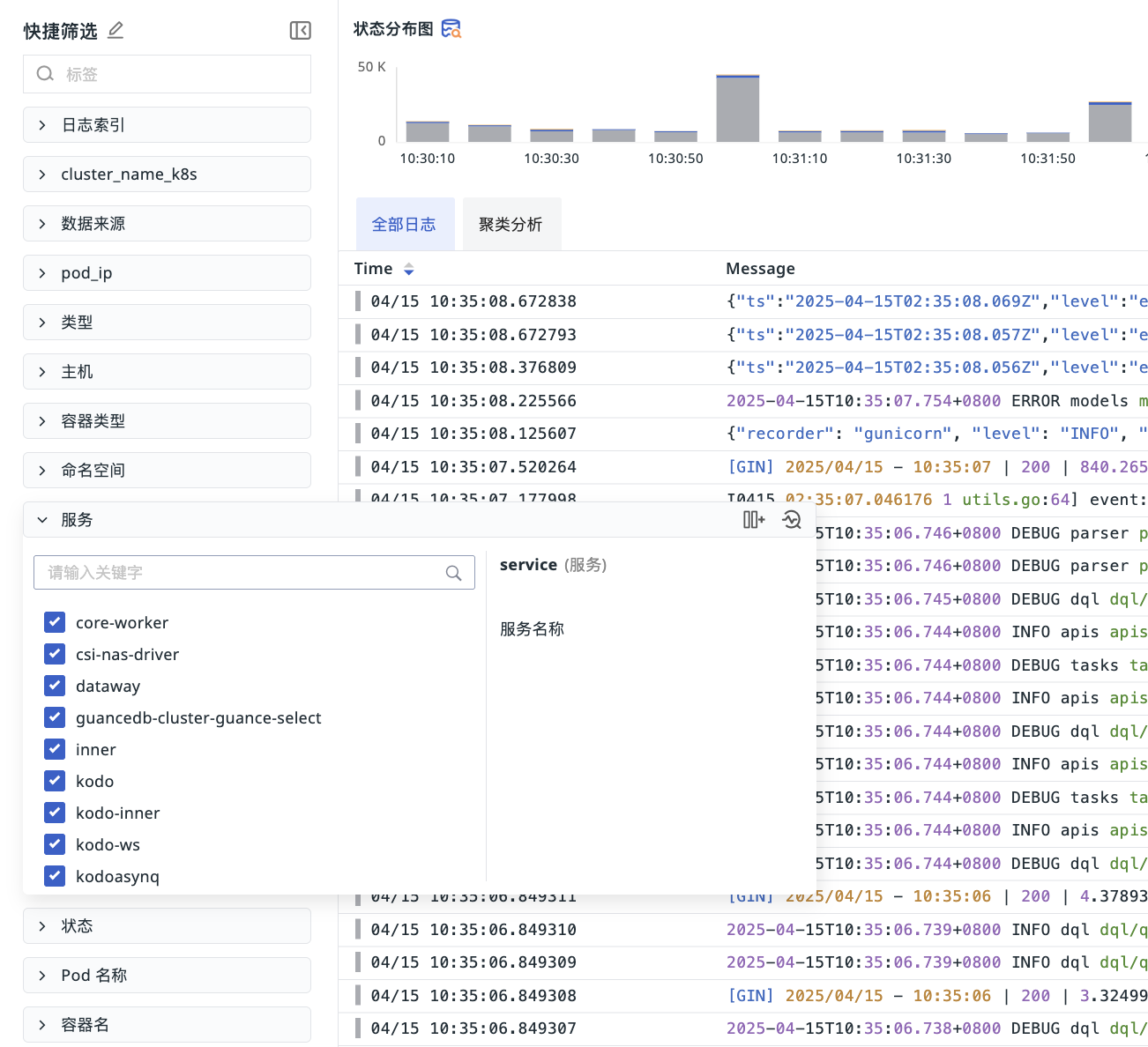Switch to the 聚类分析 tab
This screenshot has height=1047, width=1148.
point(511,225)
